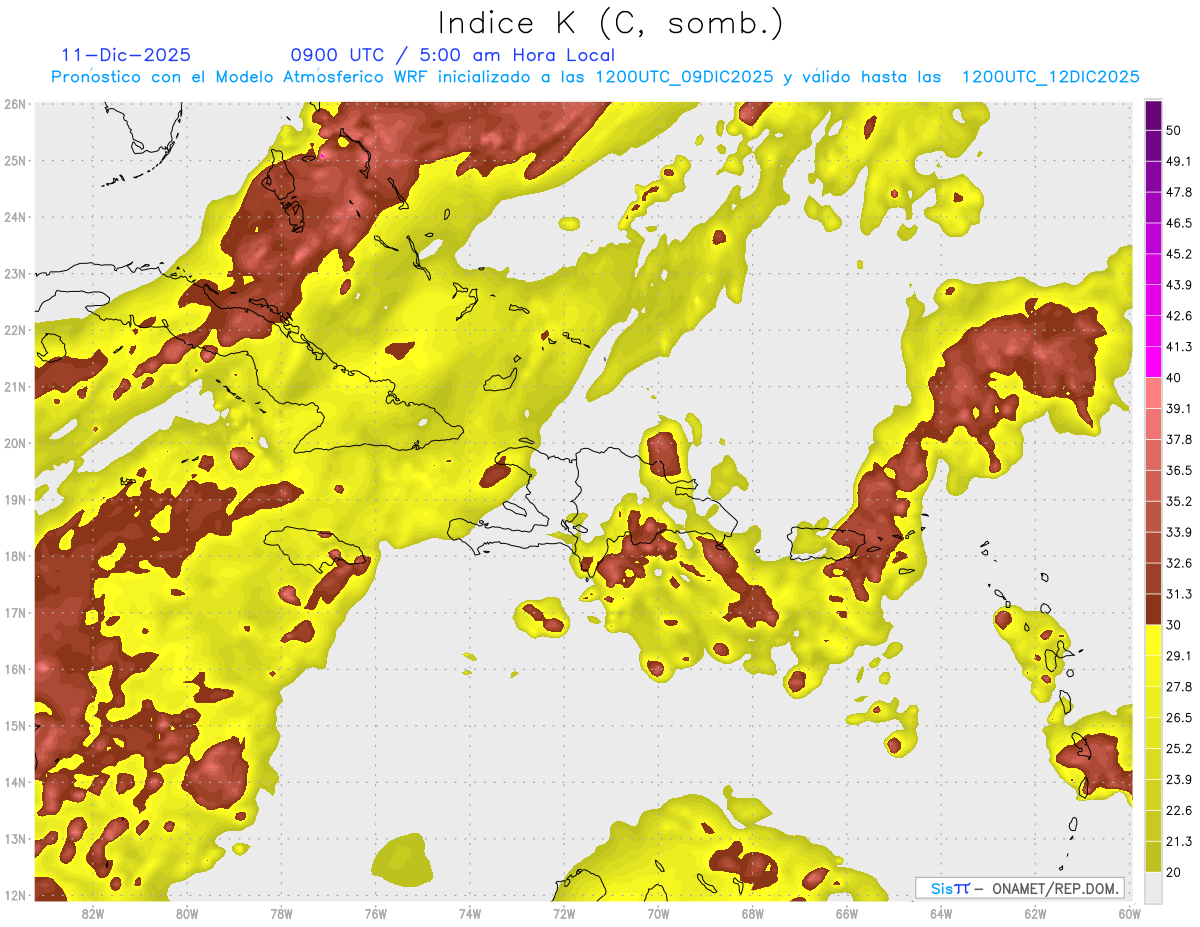Click the "62W" longitude label
Screen dimensions: 1200x927
click(x=1035, y=914)
